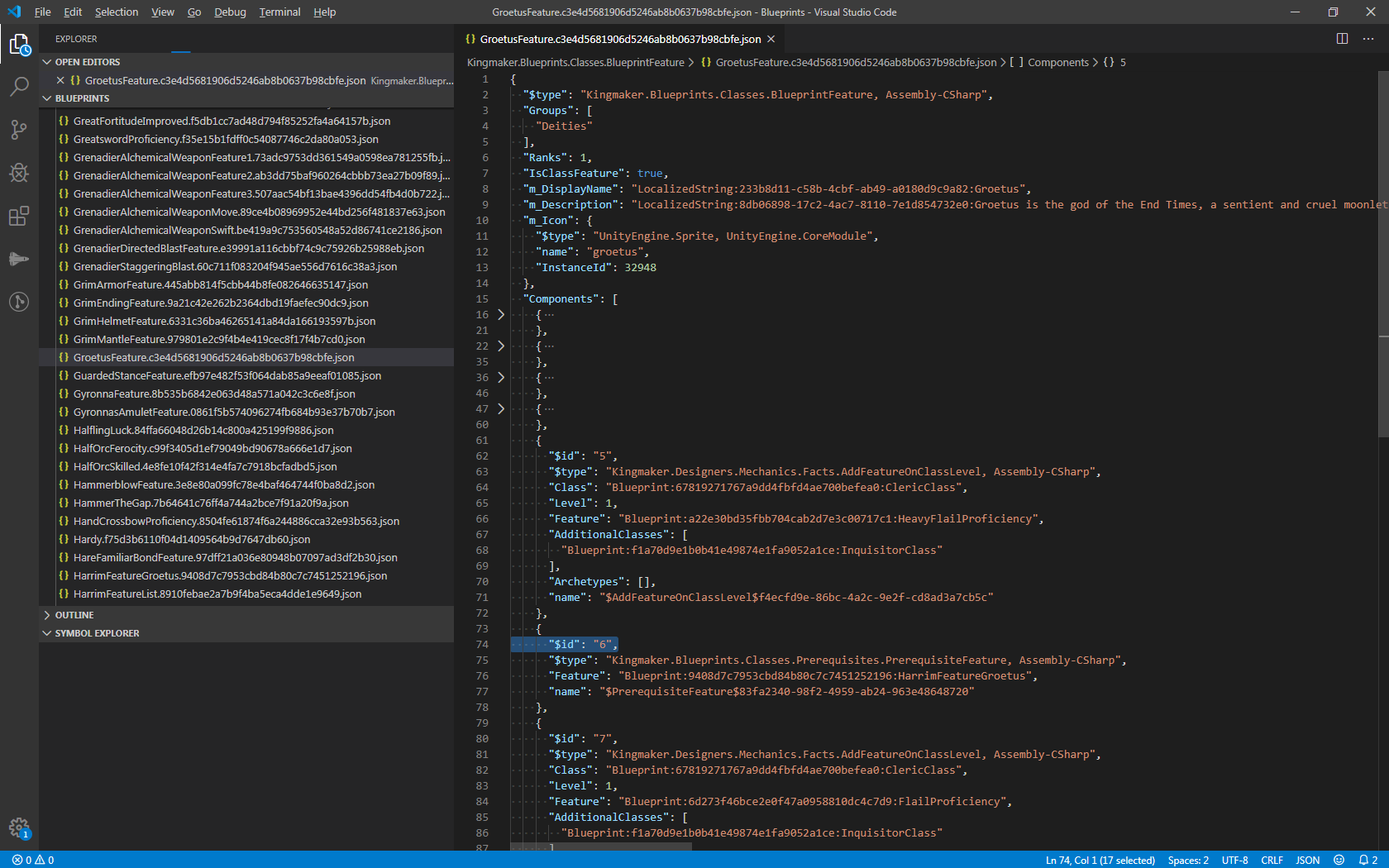1389x868 pixels.
Task: Open the Extensions view
Action: tap(19, 216)
